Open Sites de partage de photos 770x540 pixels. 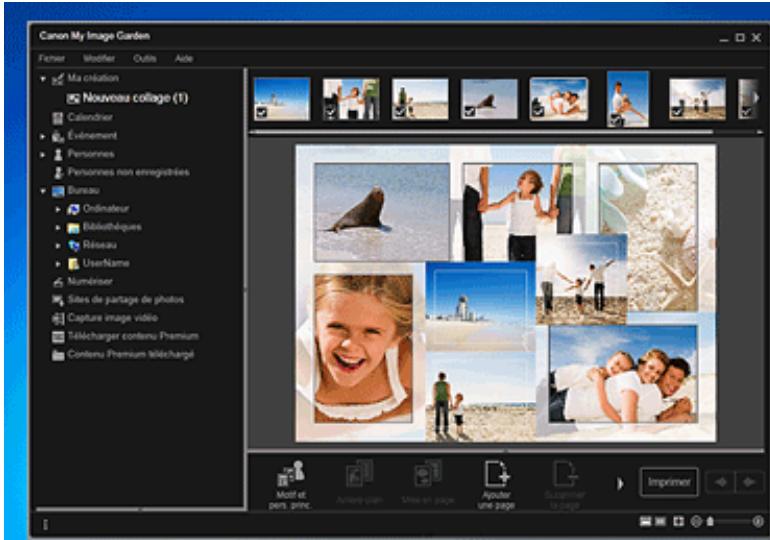57,300
